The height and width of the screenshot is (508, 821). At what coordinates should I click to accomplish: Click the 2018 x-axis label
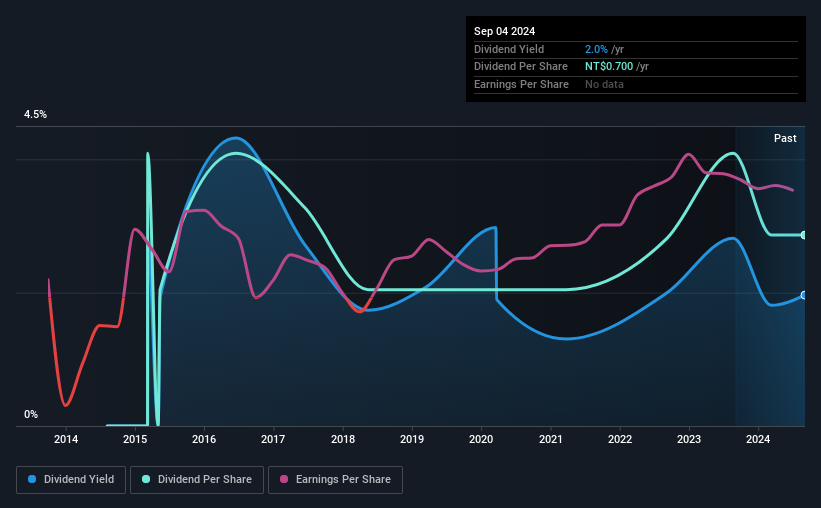343,439
